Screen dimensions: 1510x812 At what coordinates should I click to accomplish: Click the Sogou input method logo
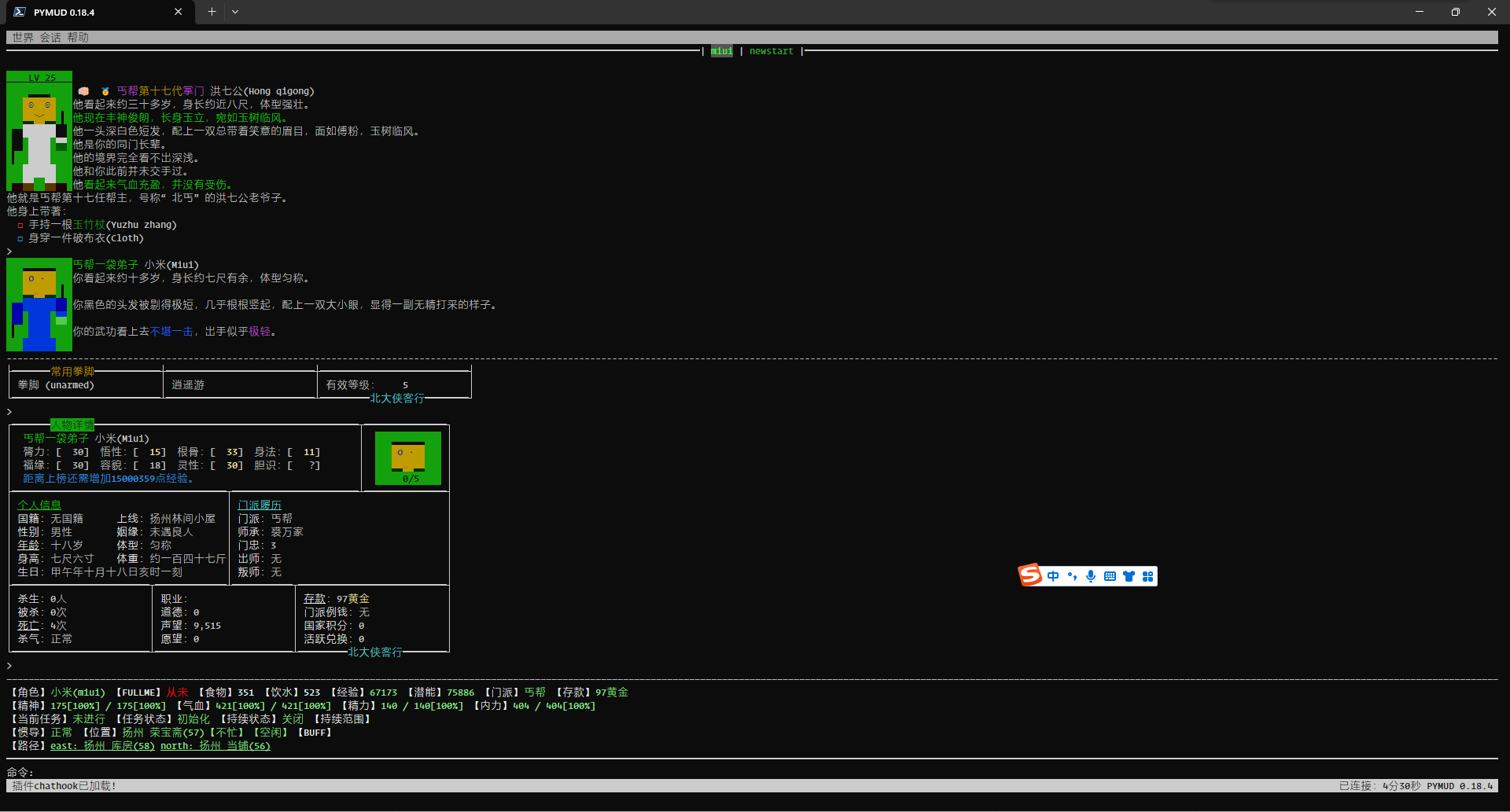(x=1029, y=575)
